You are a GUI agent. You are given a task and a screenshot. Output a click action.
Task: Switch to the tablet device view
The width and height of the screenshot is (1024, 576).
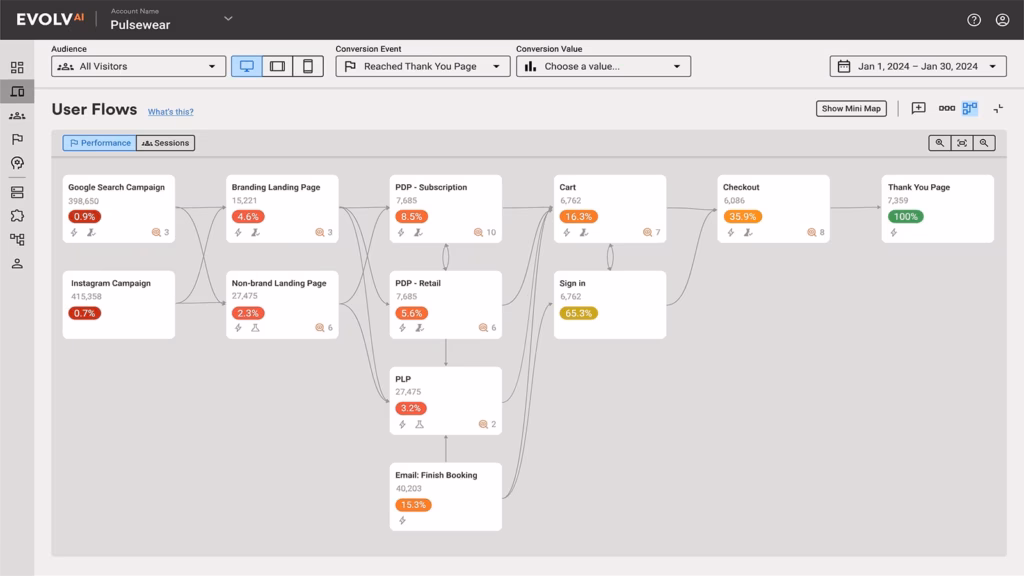point(277,66)
